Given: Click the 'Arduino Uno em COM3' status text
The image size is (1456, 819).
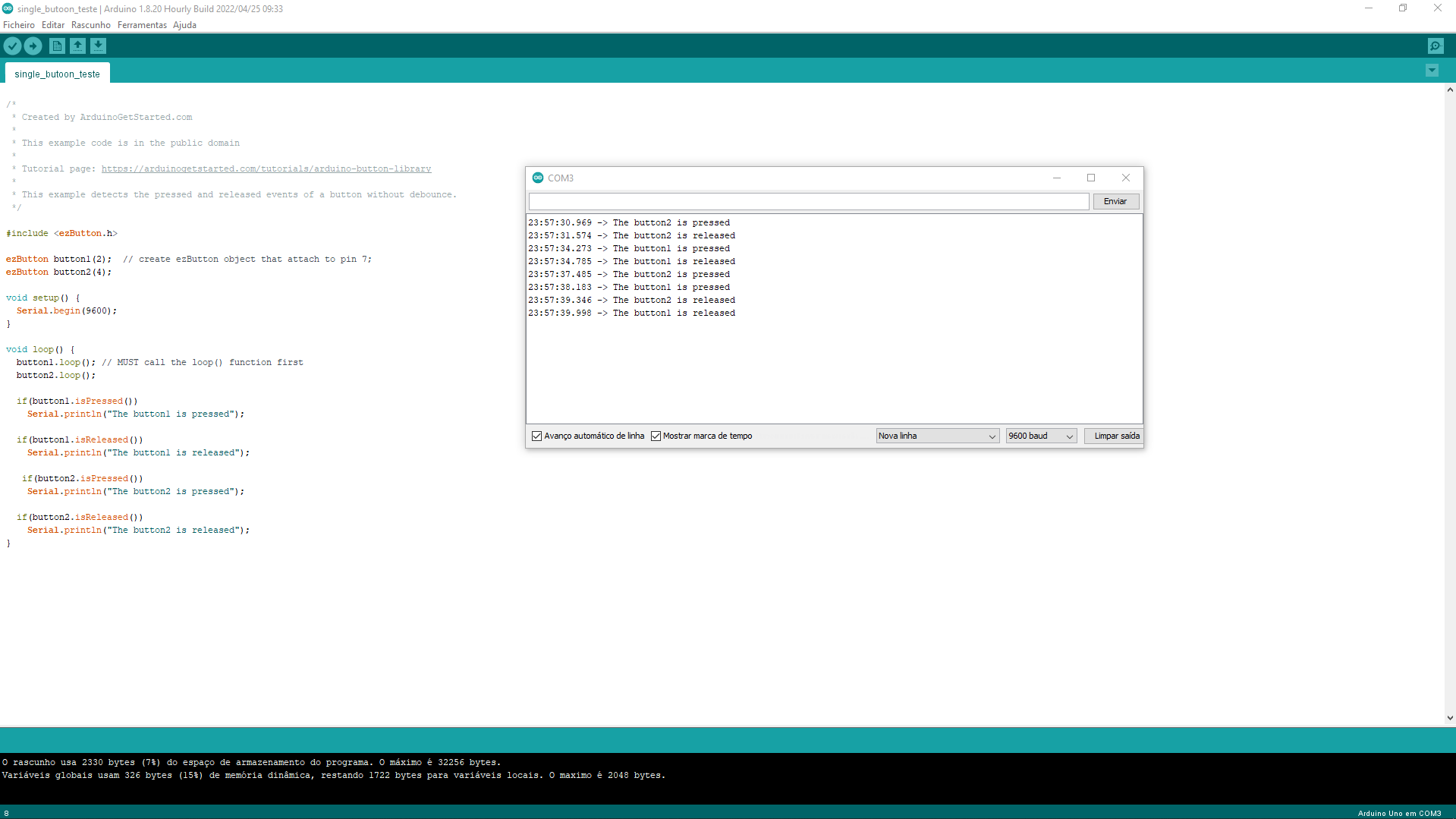Looking at the screenshot, I should [1399, 814].
